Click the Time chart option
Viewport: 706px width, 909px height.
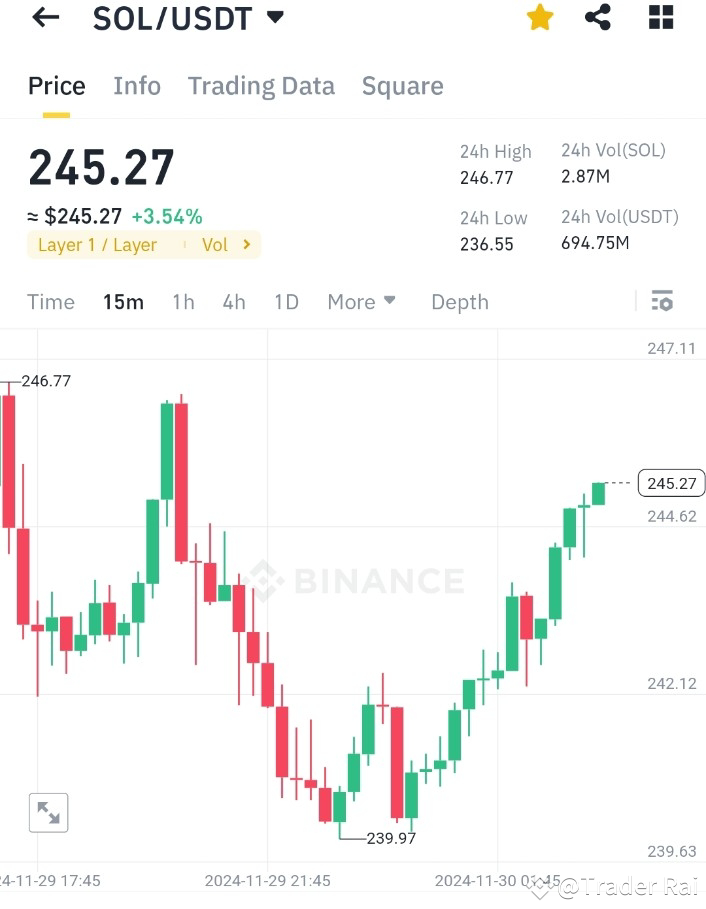50,301
